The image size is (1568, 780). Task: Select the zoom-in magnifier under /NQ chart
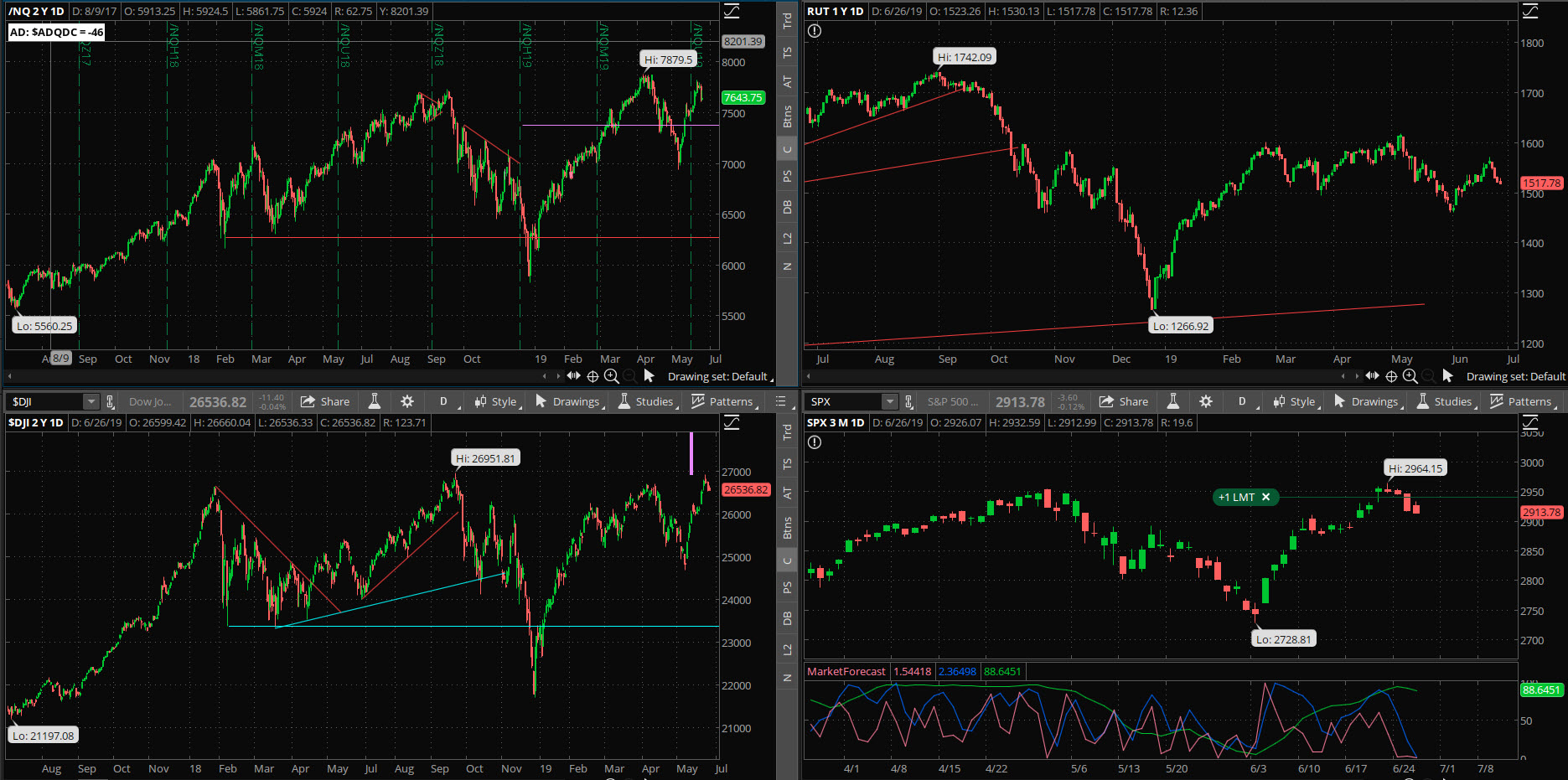pyautogui.click(x=612, y=376)
